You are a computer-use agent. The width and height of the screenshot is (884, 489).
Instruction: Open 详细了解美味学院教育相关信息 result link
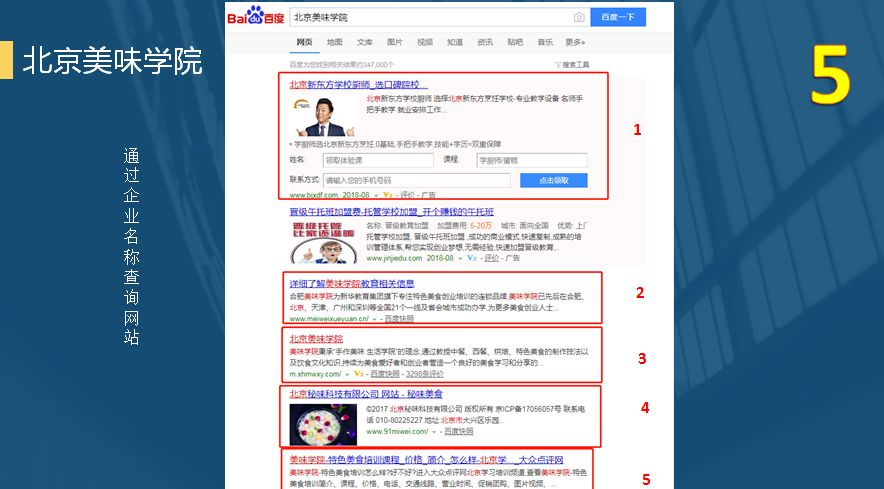pos(352,284)
